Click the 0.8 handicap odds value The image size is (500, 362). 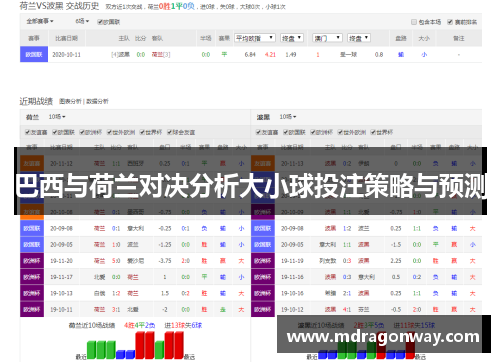pyautogui.click(x=379, y=54)
